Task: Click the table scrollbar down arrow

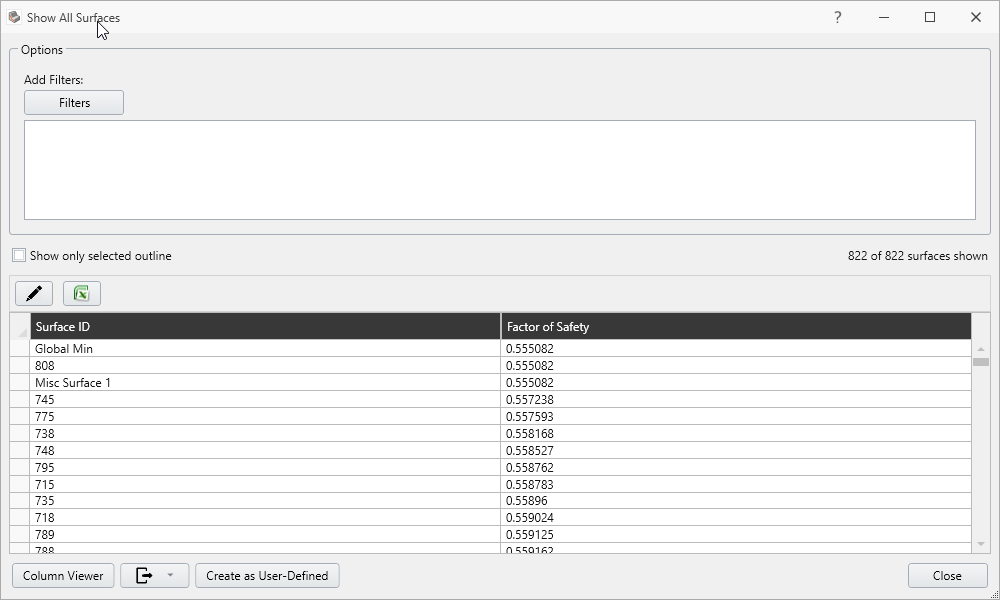Action: click(x=981, y=544)
